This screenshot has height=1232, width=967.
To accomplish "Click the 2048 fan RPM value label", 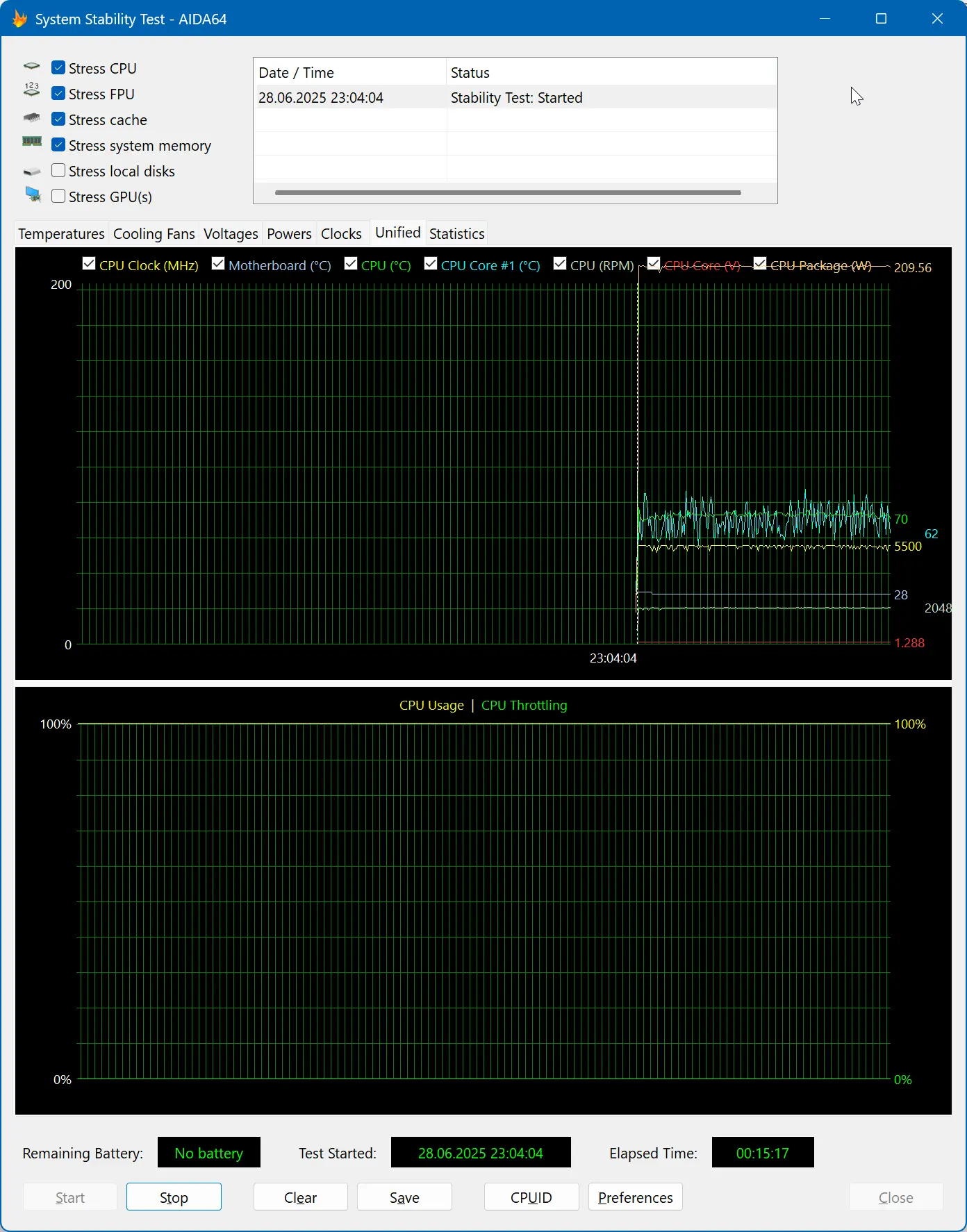I will point(938,608).
